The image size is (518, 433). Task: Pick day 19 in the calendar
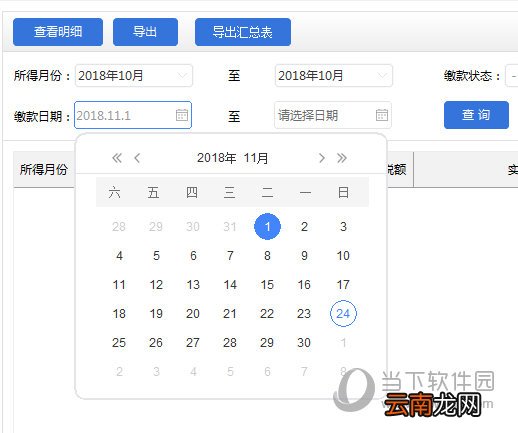pyautogui.click(x=156, y=314)
